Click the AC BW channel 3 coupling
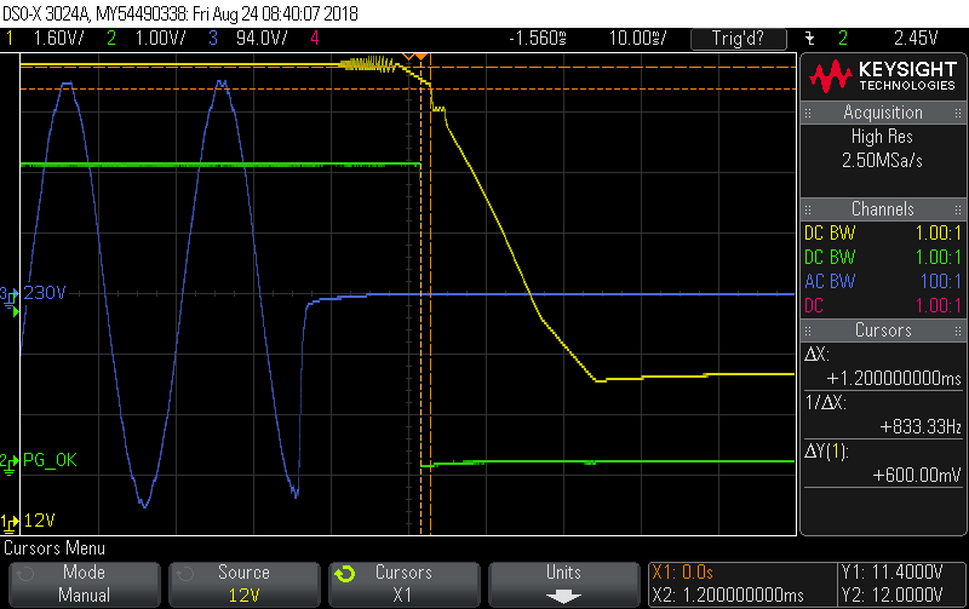The image size is (969, 609). point(830,281)
